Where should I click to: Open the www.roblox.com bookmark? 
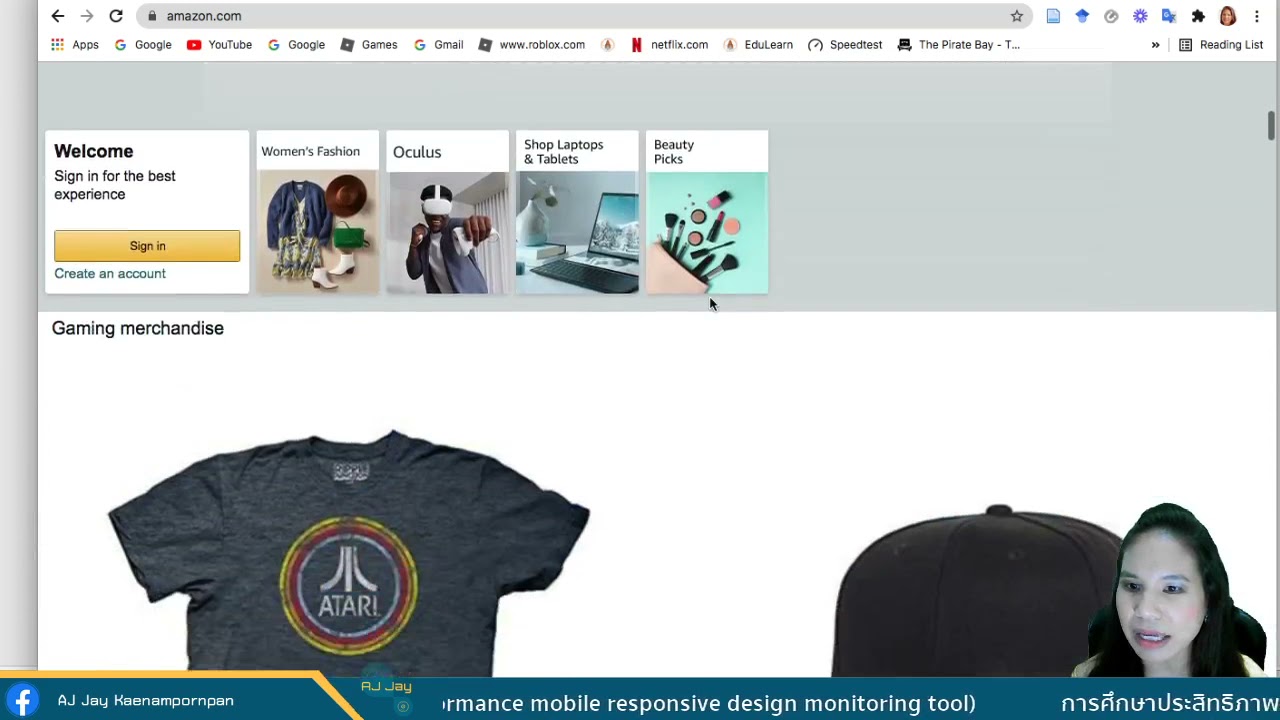pyautogui.click(x=532, y=45)
